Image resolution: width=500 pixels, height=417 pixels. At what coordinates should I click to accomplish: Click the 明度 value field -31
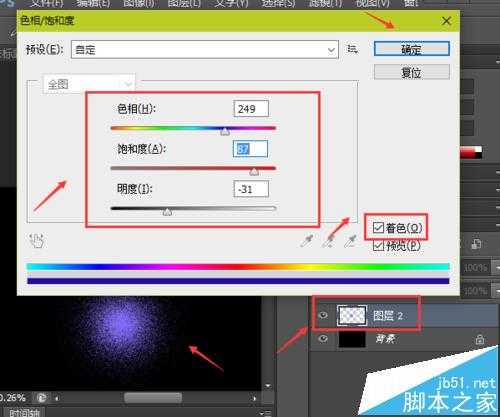pyautogui.click(x=251, y=189)
